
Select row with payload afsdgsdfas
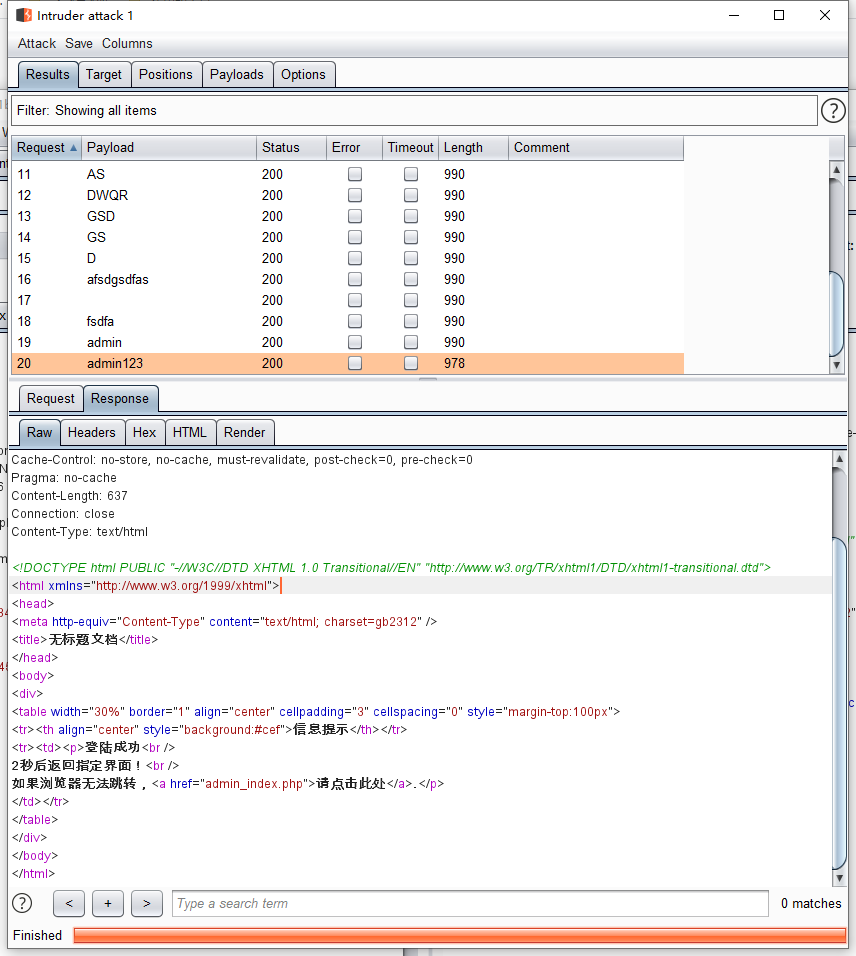point(348,279)
